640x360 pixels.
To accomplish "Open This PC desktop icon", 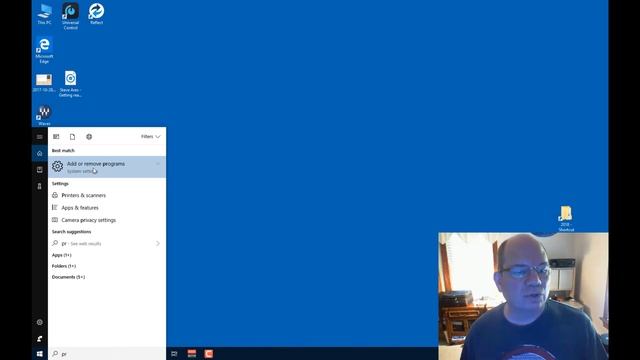I will tap(44, 14).
